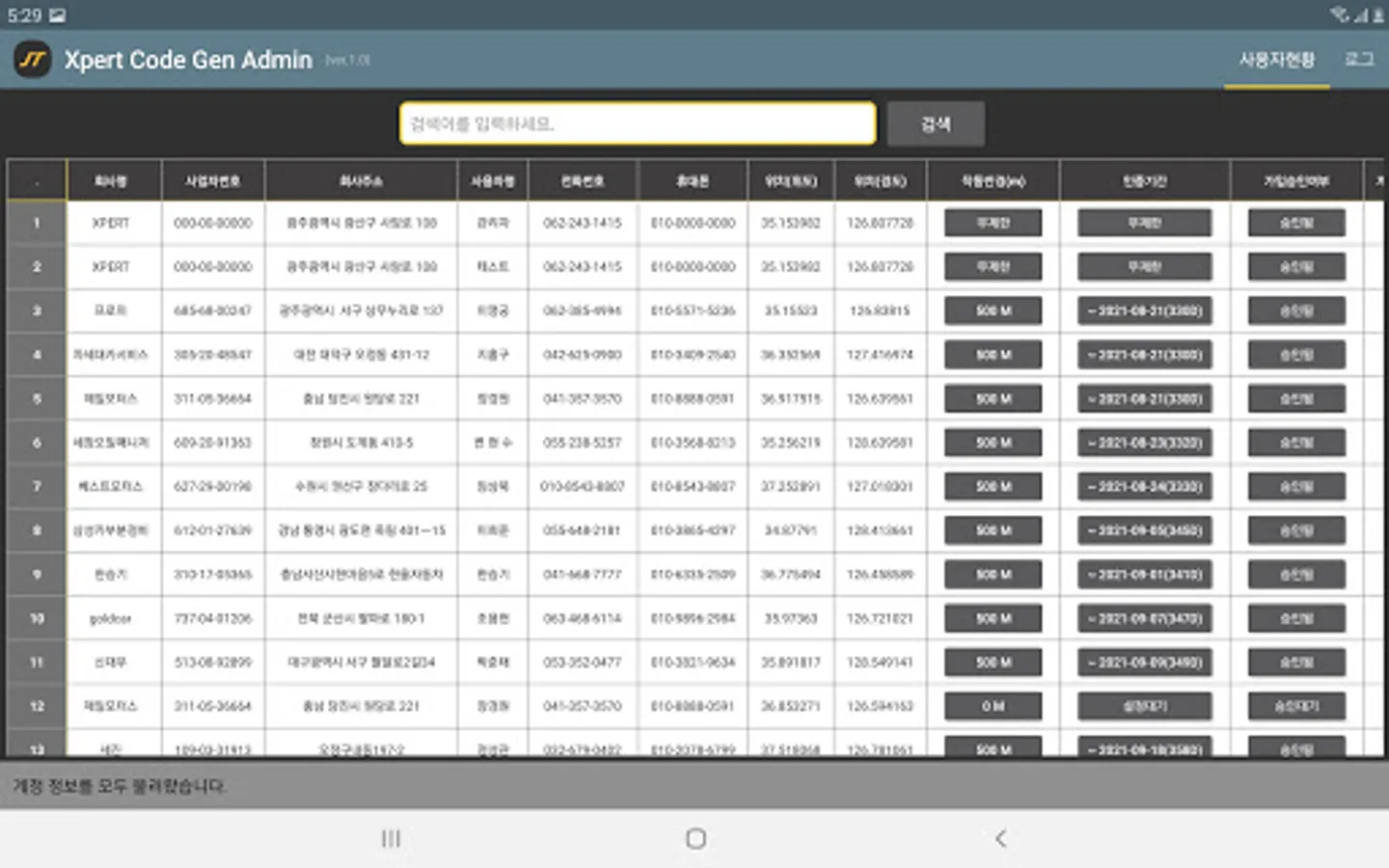The image size is (1389, 868).
Task: Select phone number '041-668-7777'
Action: [583, 575]
